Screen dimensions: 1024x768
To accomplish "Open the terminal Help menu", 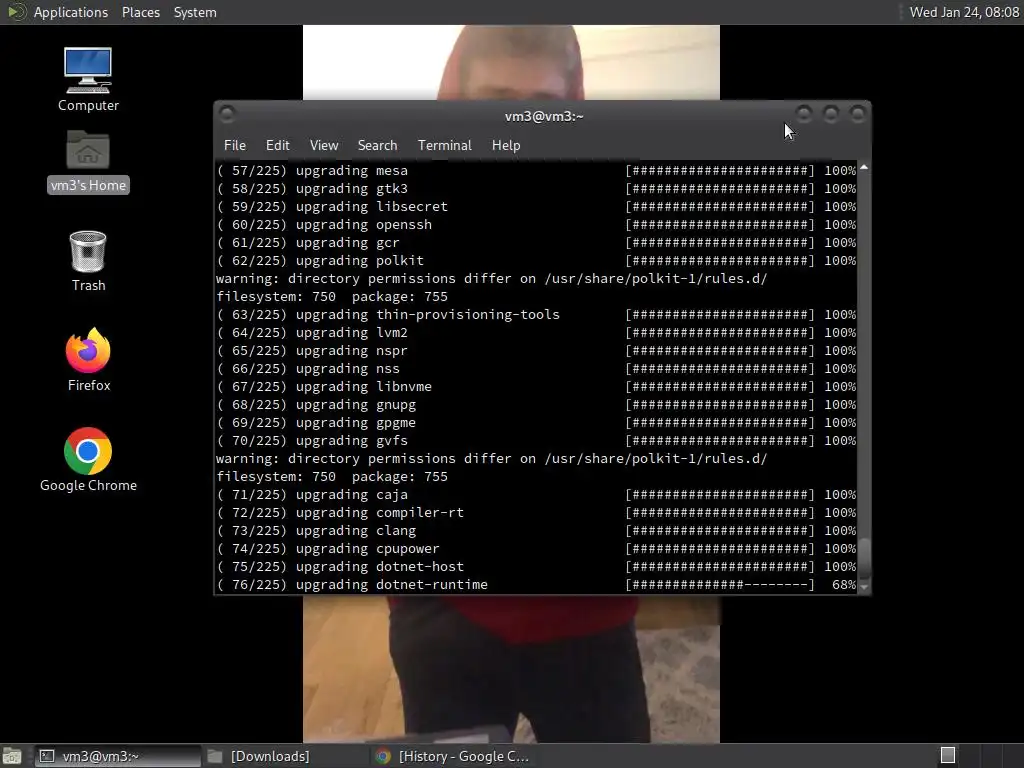I will 506,145.
